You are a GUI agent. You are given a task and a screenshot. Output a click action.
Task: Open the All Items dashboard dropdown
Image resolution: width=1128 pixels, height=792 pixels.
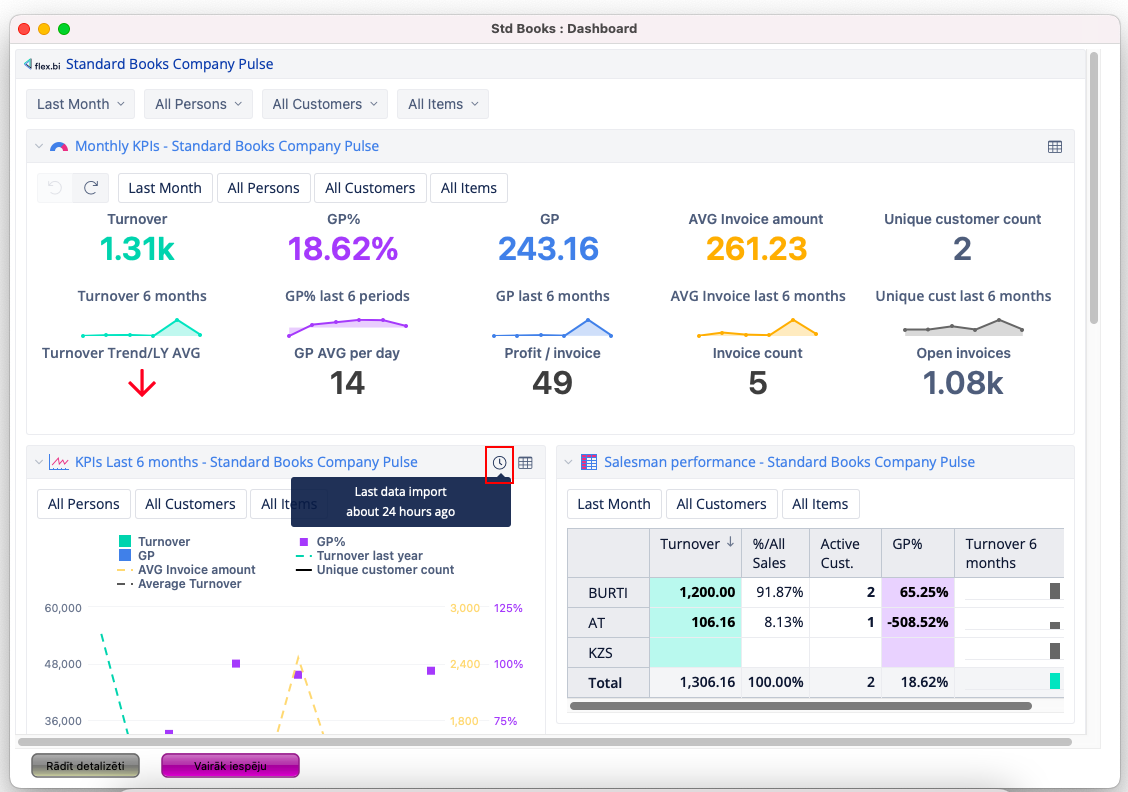443,104
